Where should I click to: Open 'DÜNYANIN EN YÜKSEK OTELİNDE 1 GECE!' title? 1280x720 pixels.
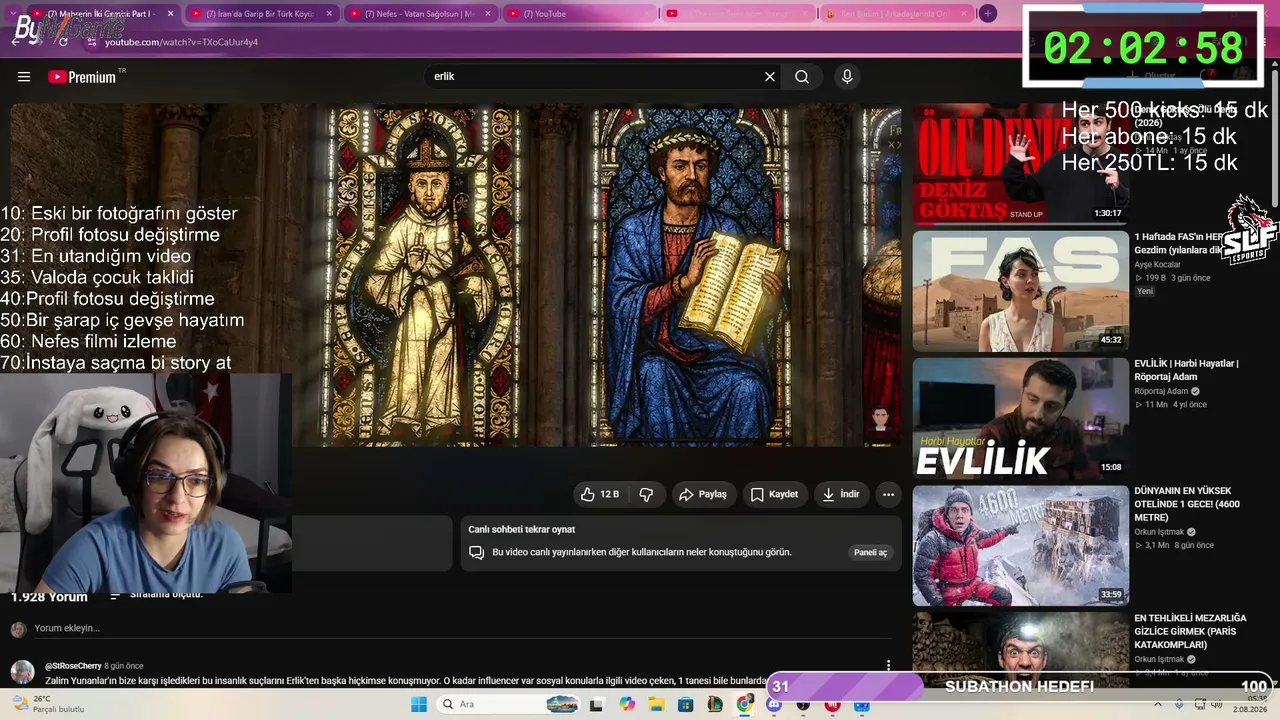1187,504
